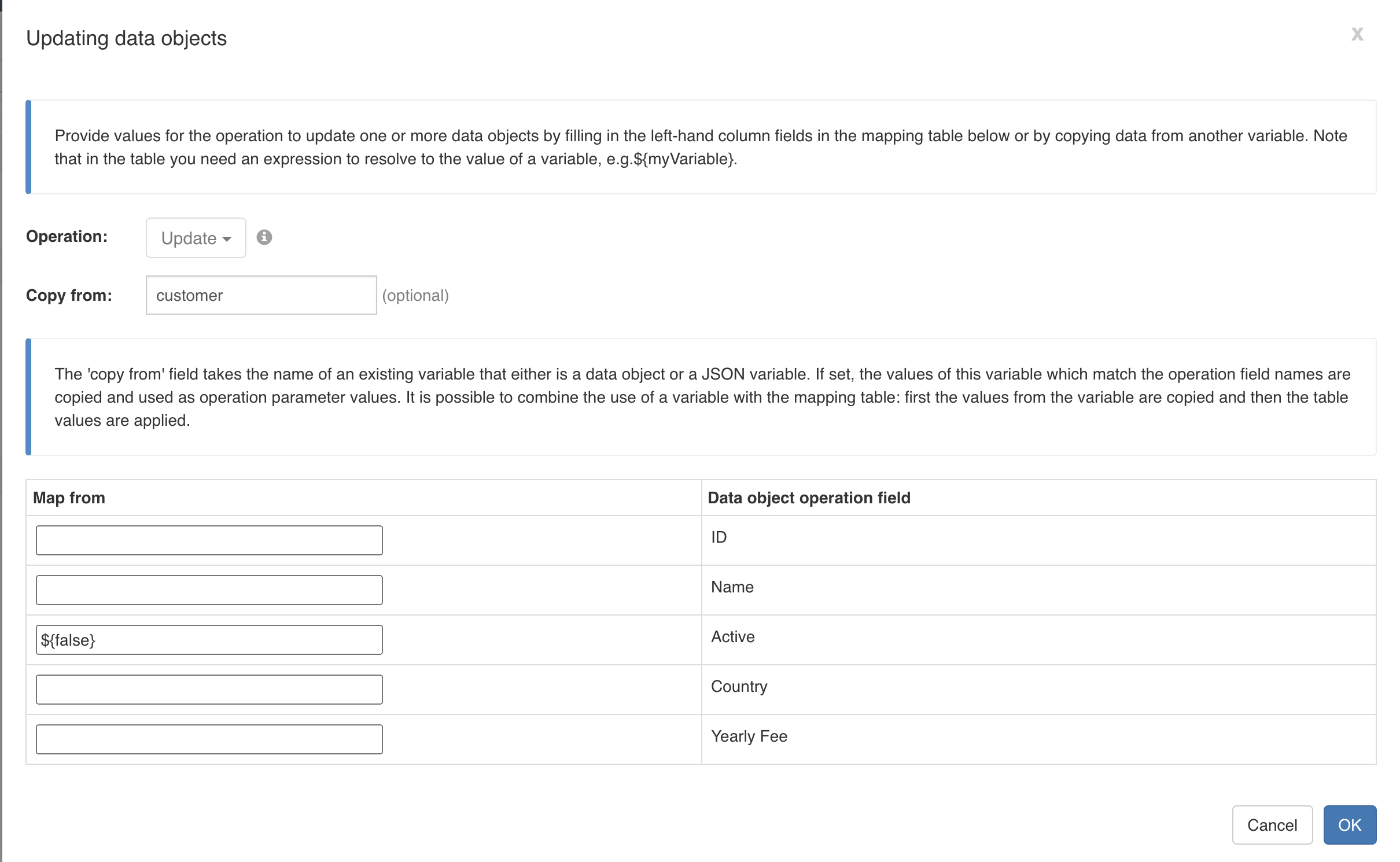This screenshot has height=862, width=1400.
Task: Click the Updating data objects dialog title
Action: (x=126, y=38)
